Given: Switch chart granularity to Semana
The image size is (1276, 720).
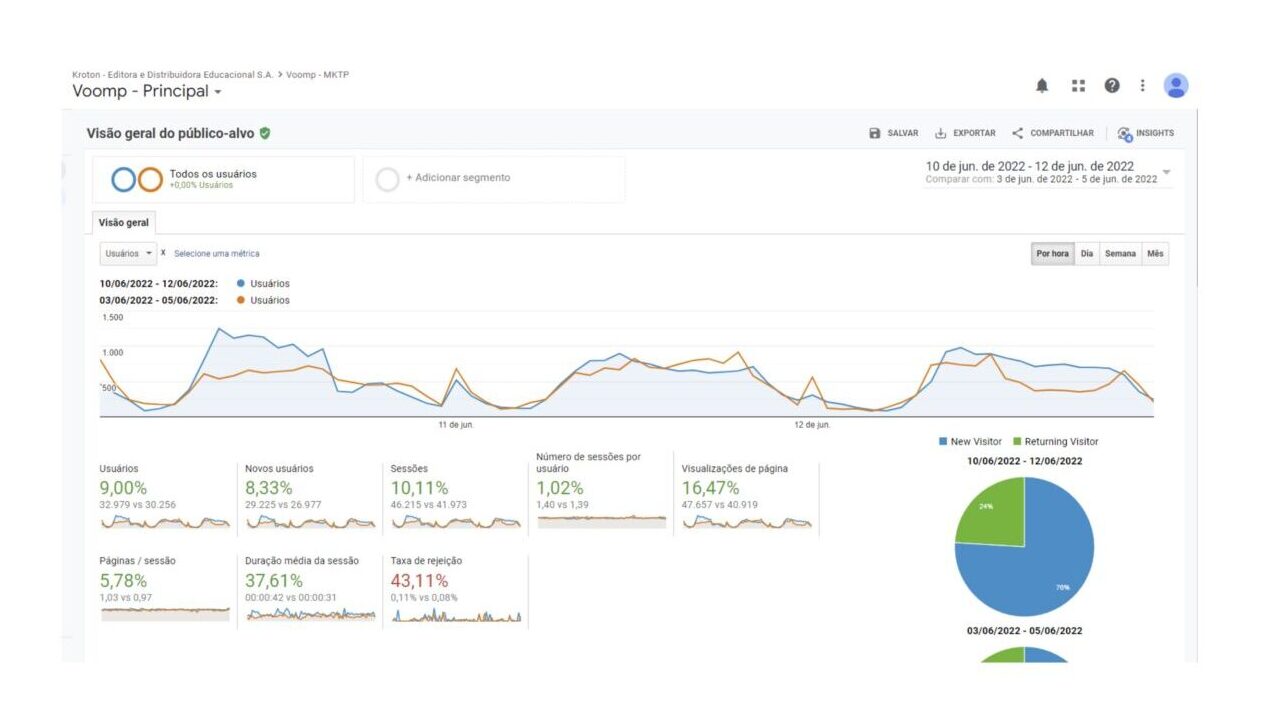Looking at the screenshot, I should (1120, 254).
